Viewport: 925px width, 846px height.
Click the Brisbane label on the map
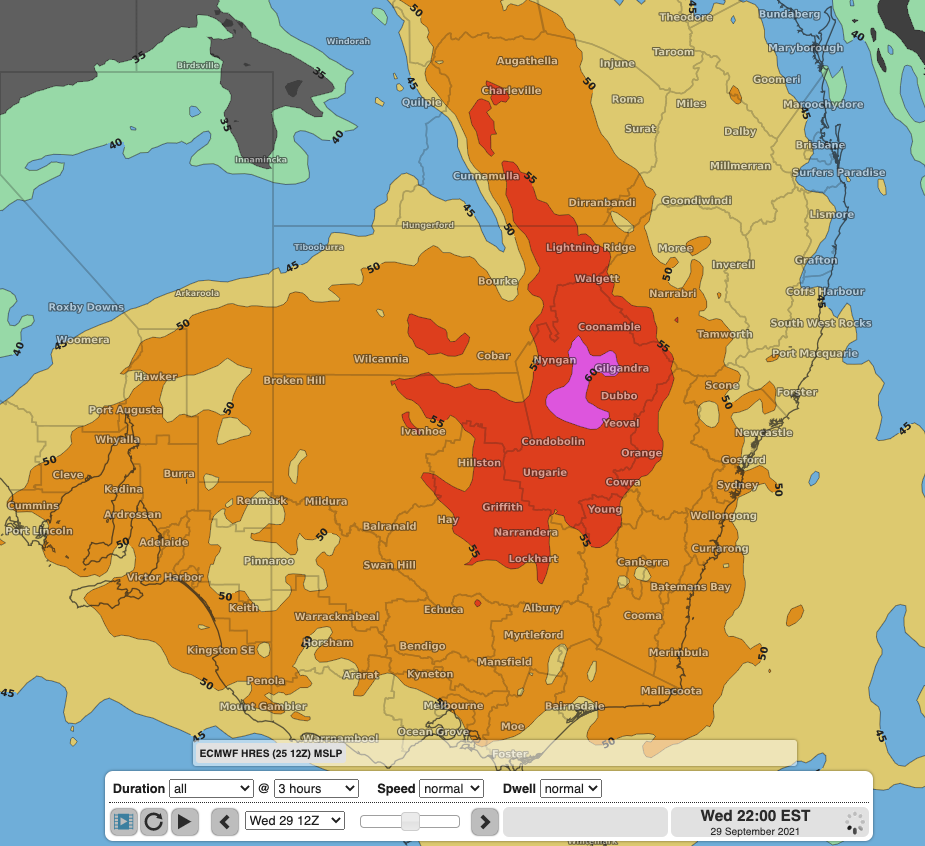(x=820, y=145)
